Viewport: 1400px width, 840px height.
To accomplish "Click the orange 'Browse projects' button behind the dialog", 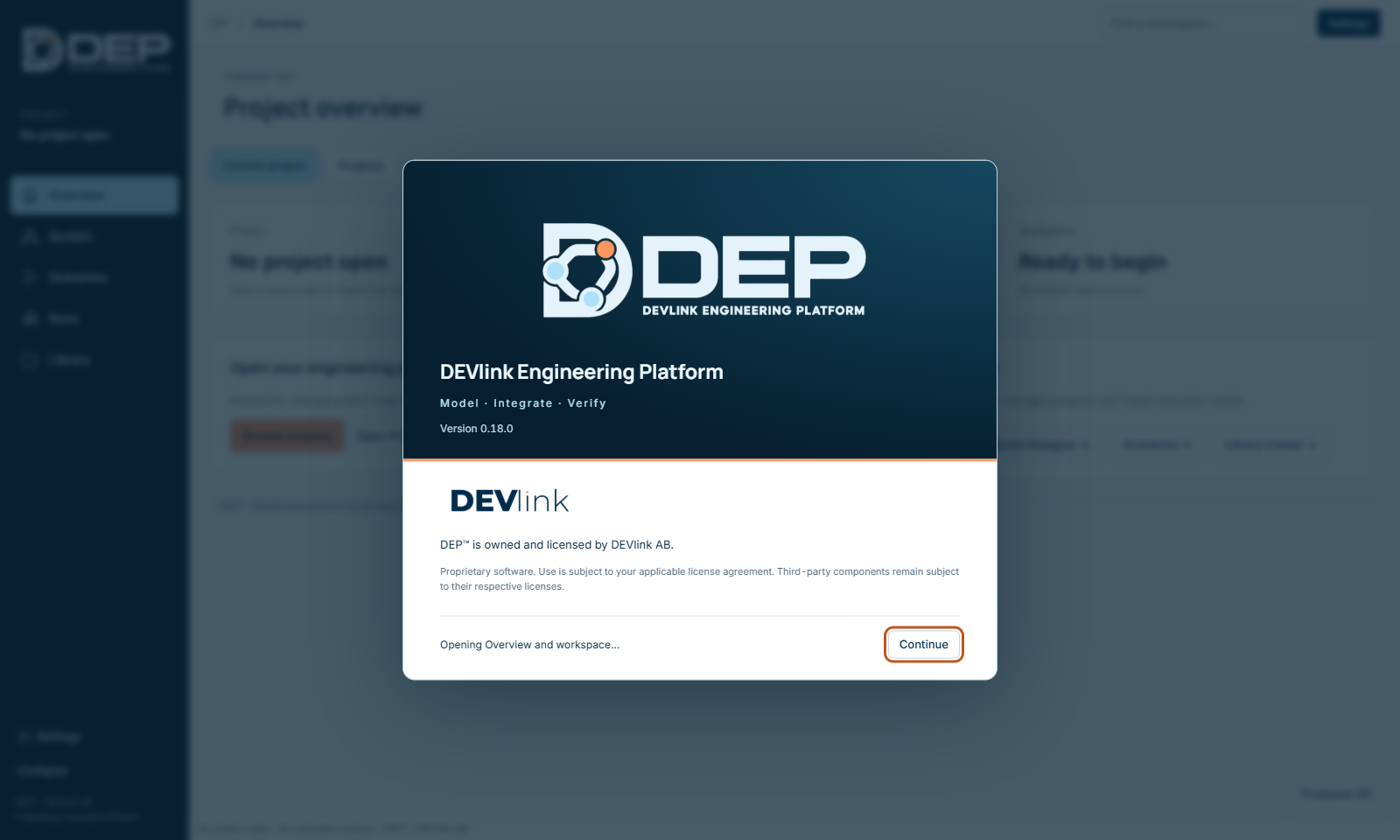I will pyautogui.click(x=287, y=436).
